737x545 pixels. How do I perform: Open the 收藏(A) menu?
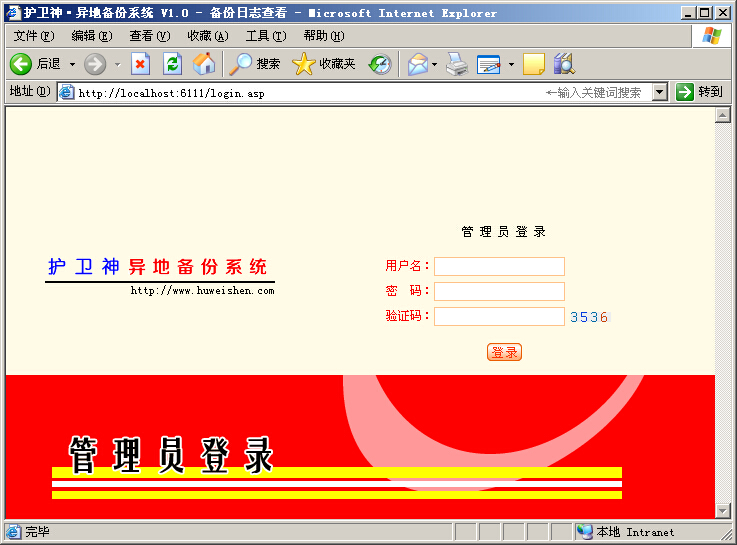(208, 36)
